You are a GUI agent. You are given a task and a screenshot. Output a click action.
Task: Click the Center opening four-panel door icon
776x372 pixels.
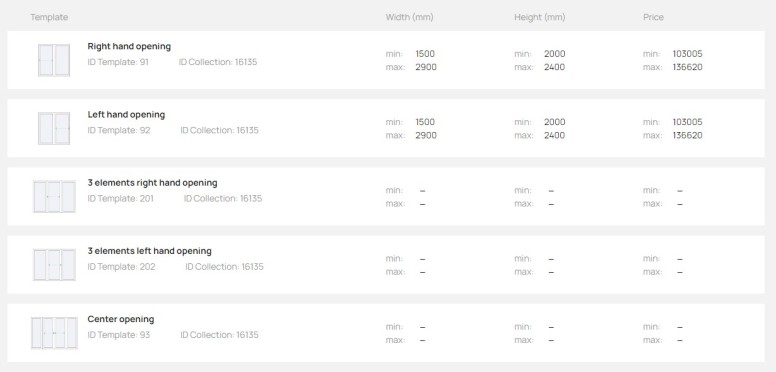pos(54,333)
